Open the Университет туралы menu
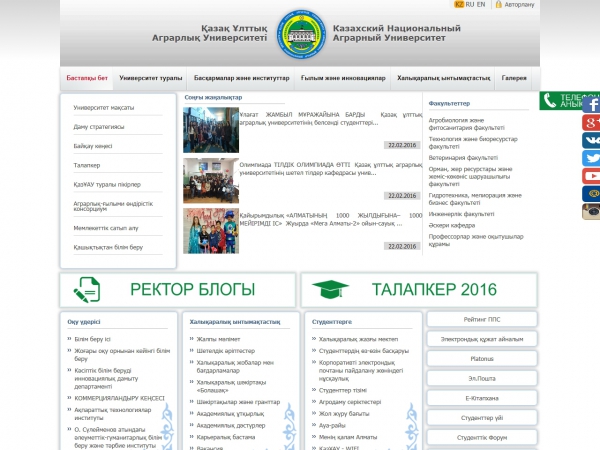This screenshot has width=600, height=450. [150, 78]
